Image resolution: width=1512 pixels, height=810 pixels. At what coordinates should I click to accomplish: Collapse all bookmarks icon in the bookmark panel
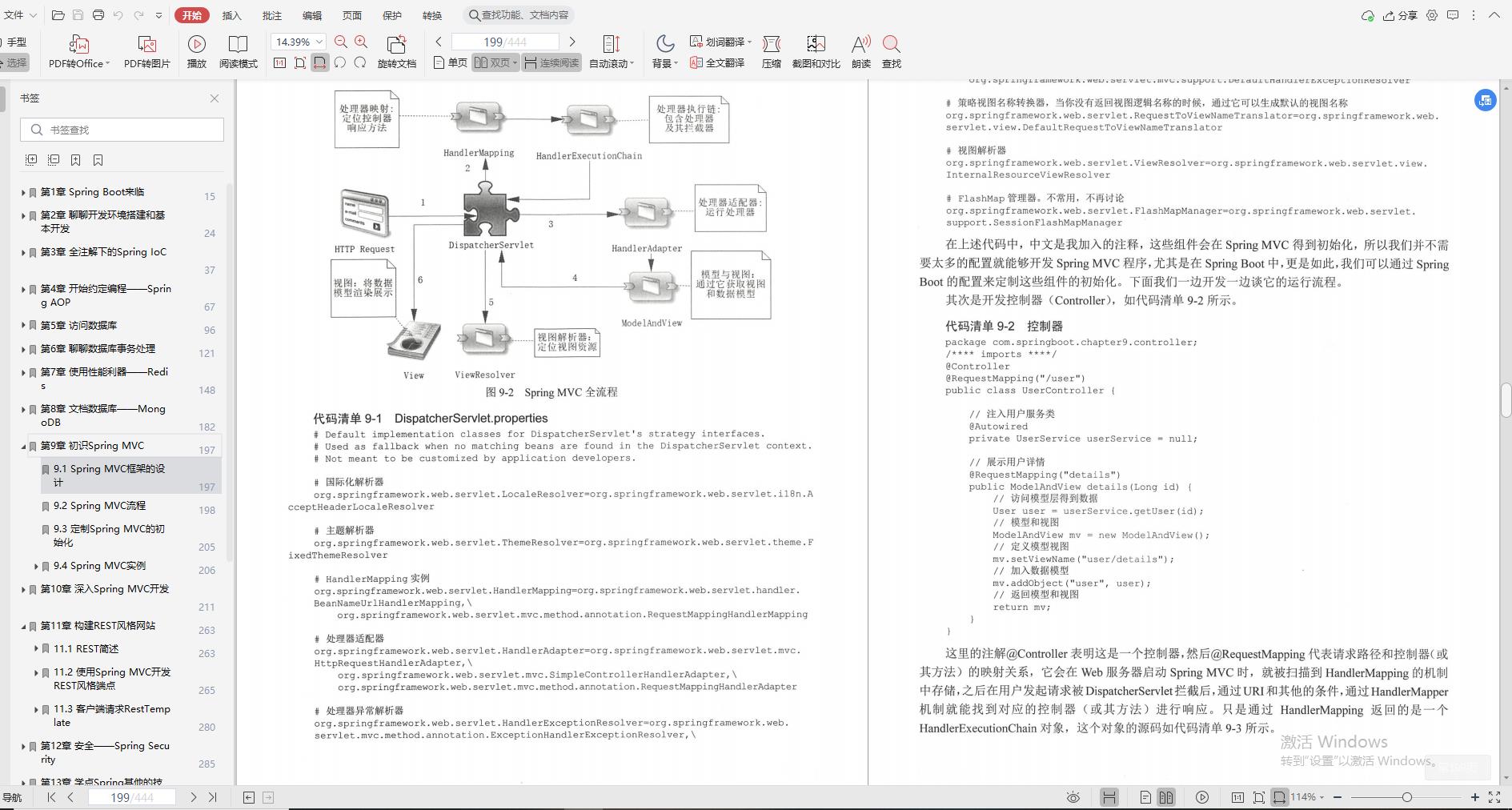click(54, 160)
